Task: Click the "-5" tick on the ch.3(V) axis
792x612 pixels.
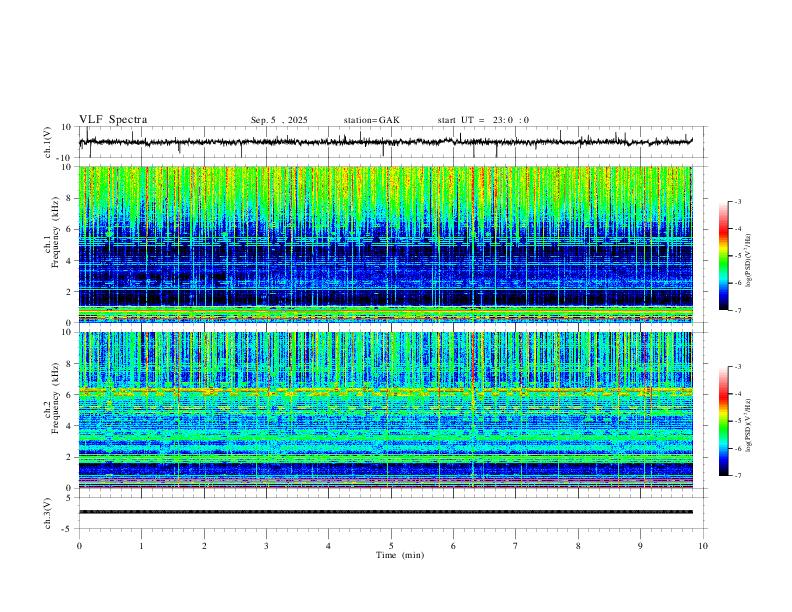Action: tap(68, 529)
